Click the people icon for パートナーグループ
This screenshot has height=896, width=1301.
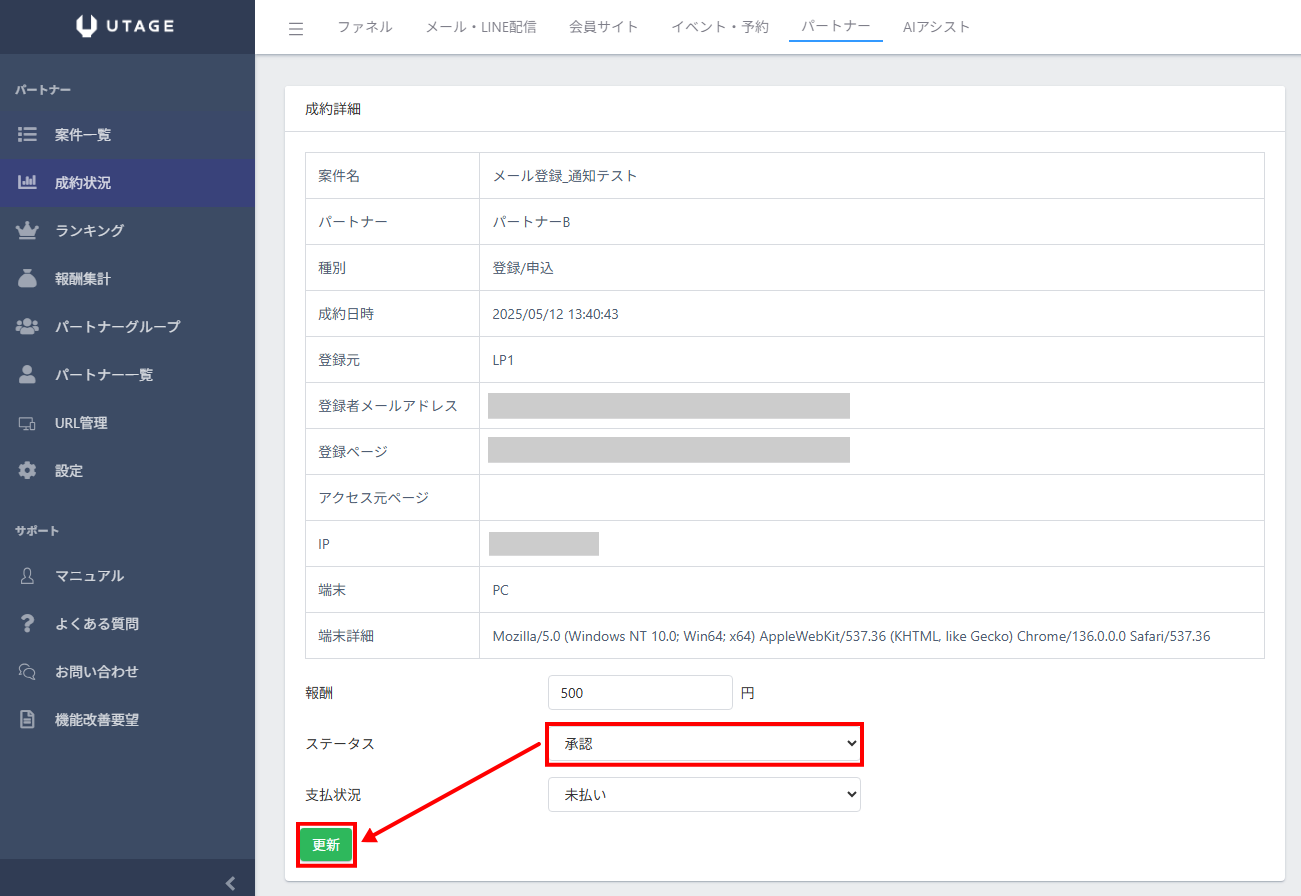click(28, 327)
